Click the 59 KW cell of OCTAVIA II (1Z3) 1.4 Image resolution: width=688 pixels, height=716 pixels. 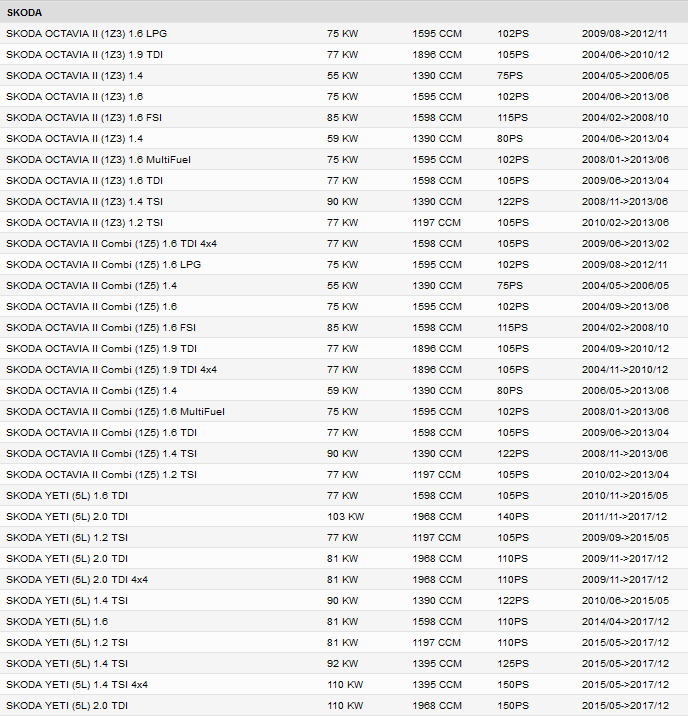pyautogui.click(x=342, y=139)
